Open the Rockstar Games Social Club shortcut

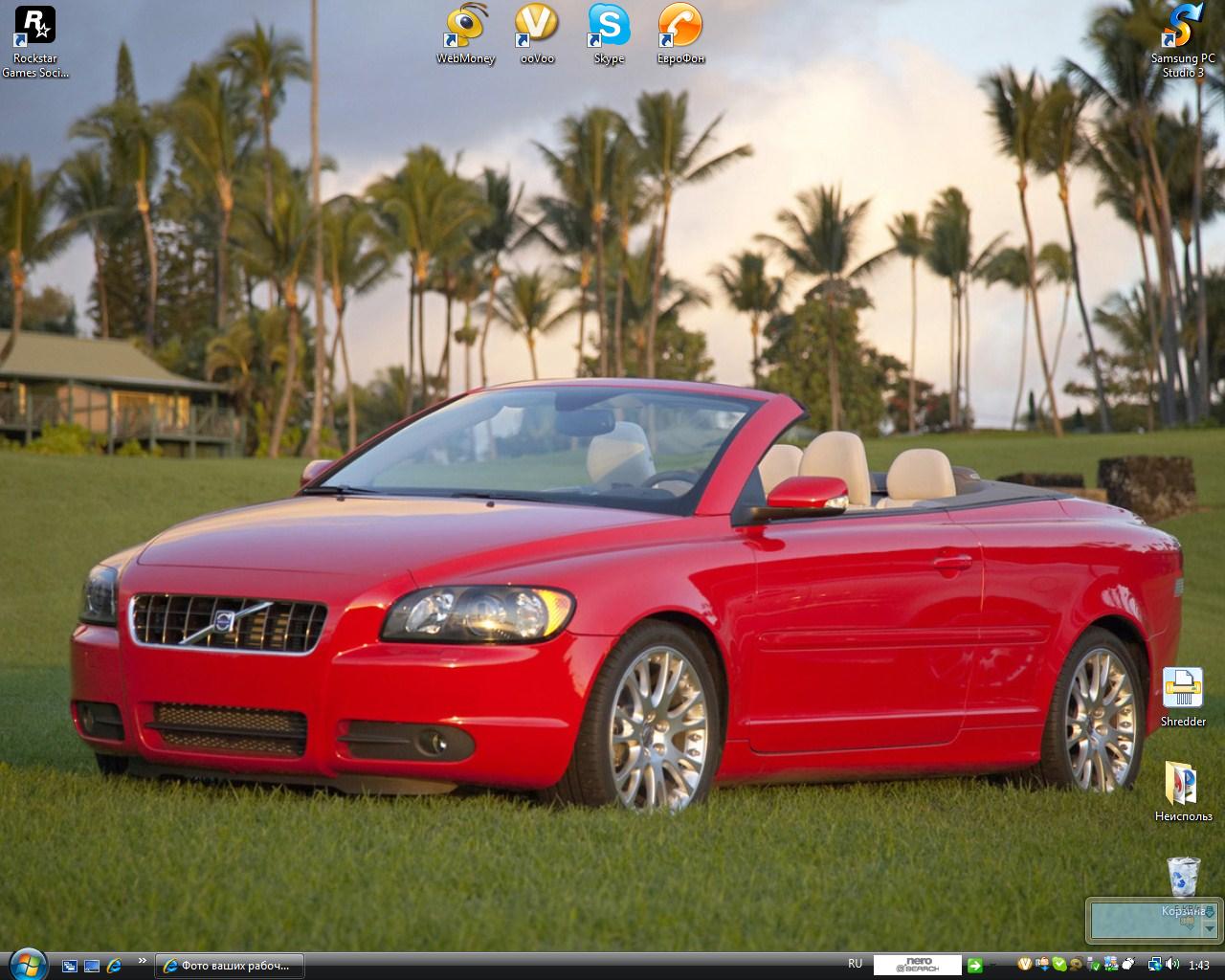pos(34,42)
